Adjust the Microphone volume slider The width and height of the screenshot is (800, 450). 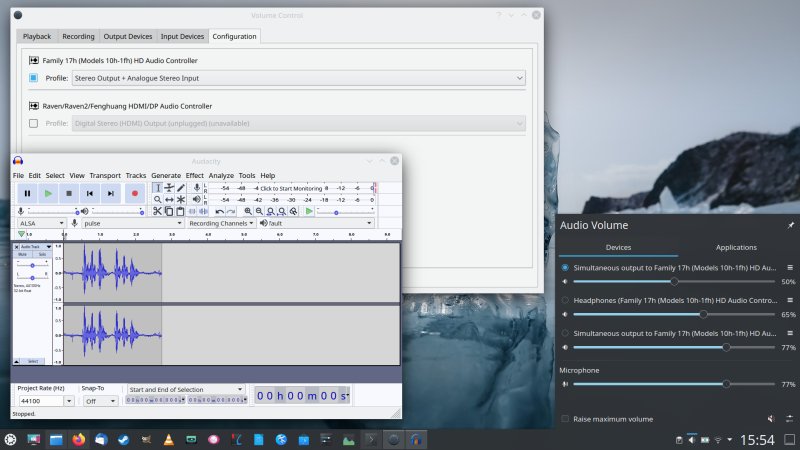726,384
